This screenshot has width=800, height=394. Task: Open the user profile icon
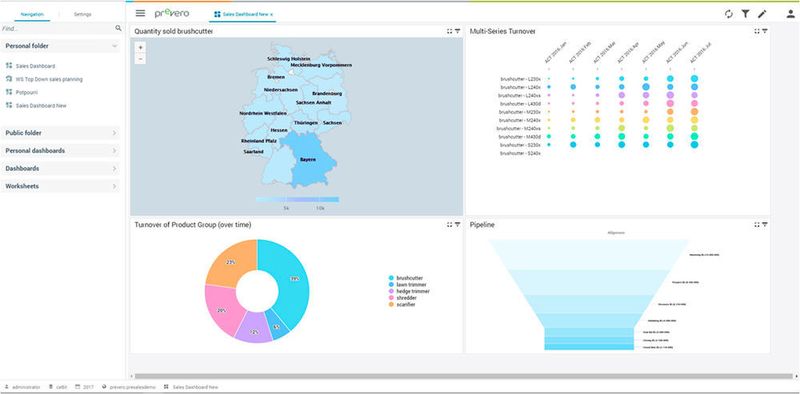click(x=790, y=14)
